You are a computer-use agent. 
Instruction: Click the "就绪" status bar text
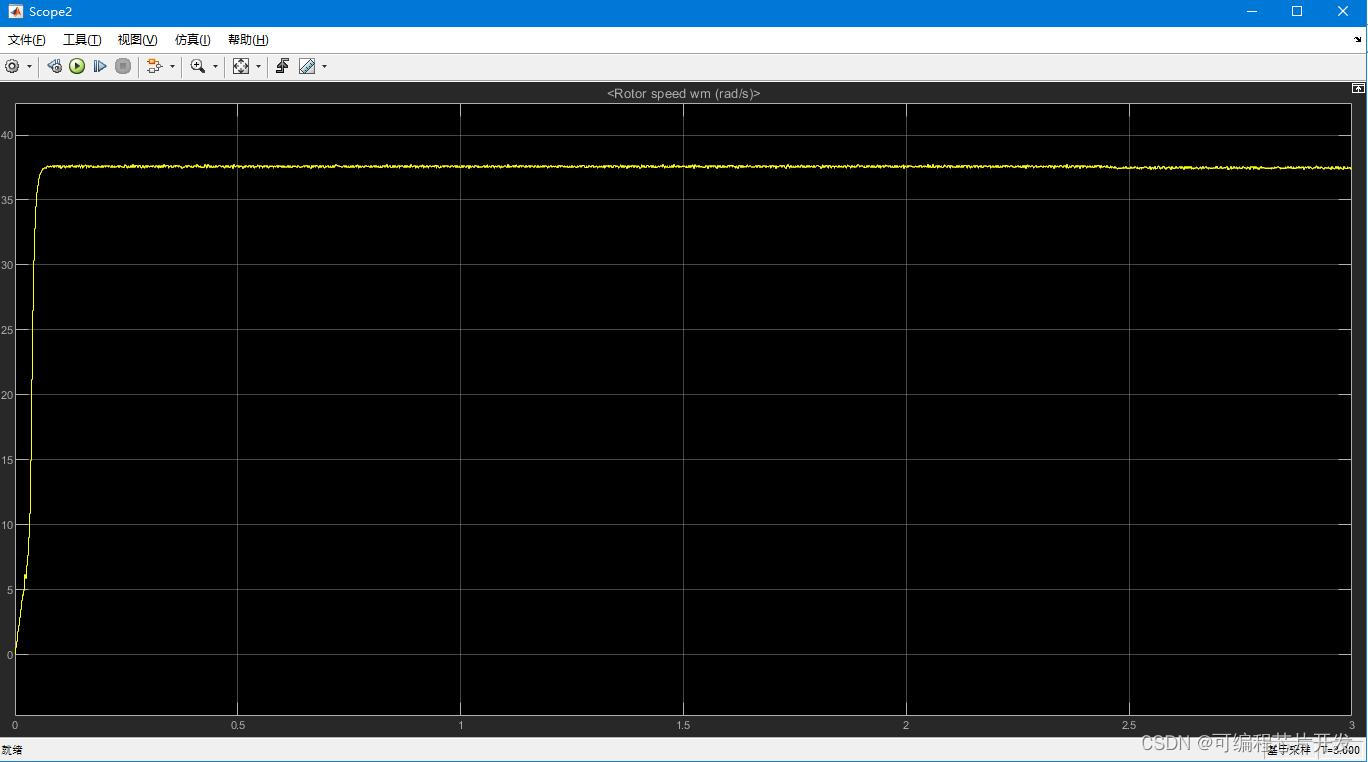click(12, 750)
